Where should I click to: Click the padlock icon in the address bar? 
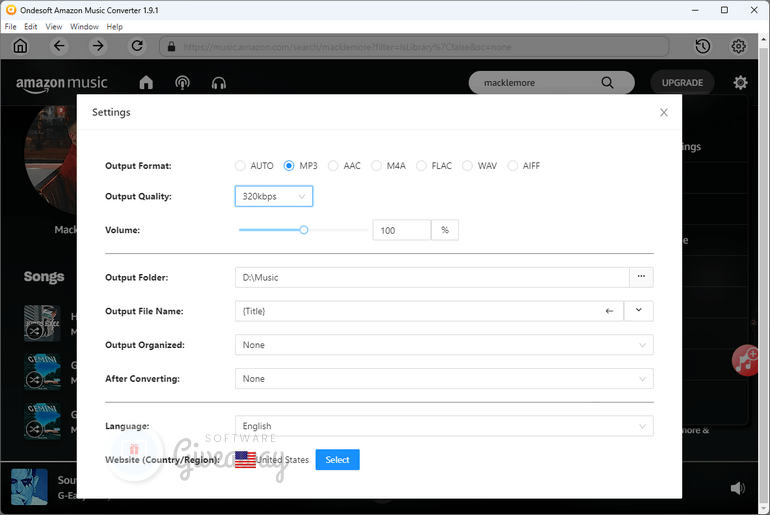(x=171, y=47)
